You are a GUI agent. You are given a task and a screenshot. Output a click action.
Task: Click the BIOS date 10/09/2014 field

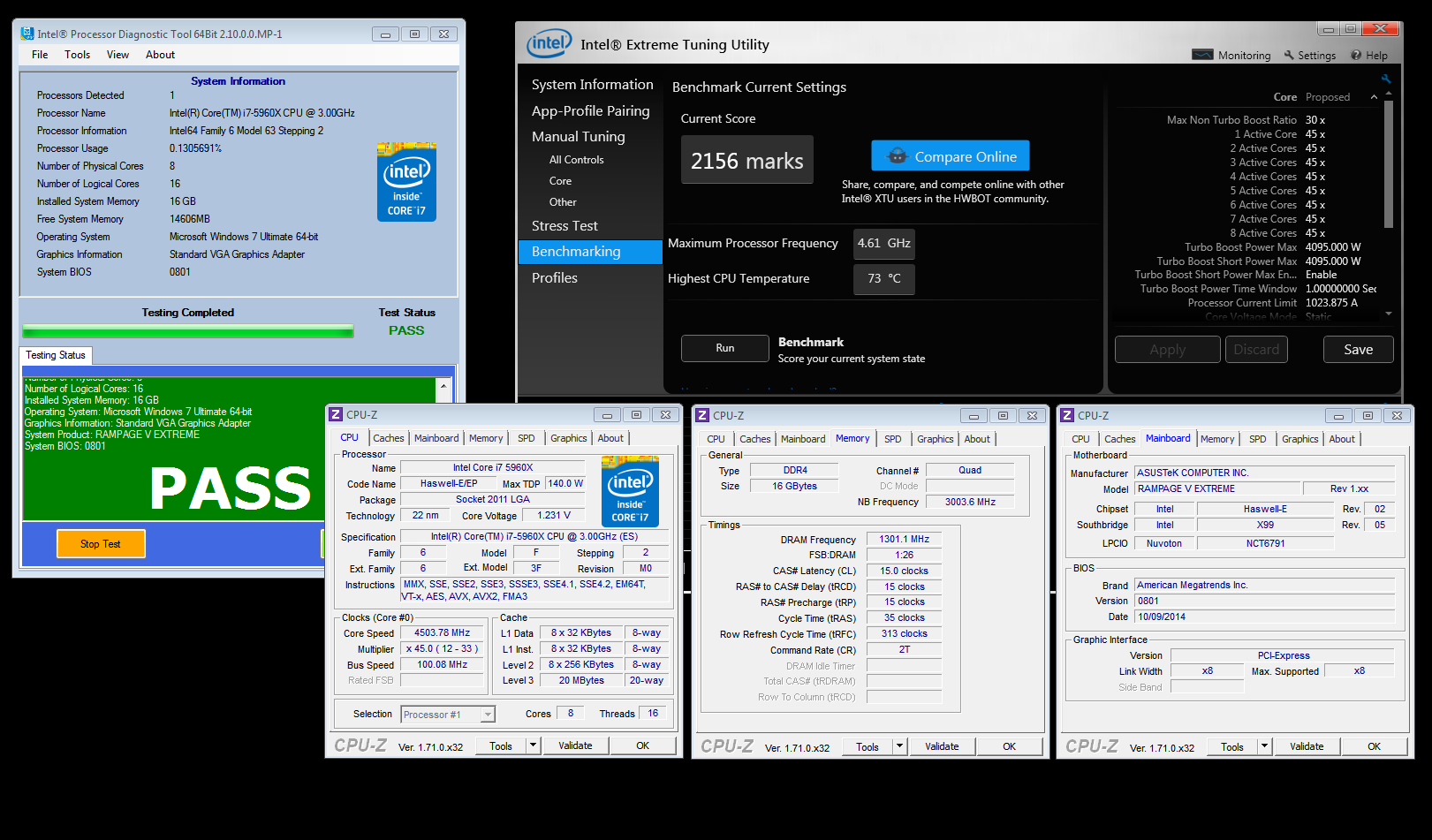point(1264,617)
